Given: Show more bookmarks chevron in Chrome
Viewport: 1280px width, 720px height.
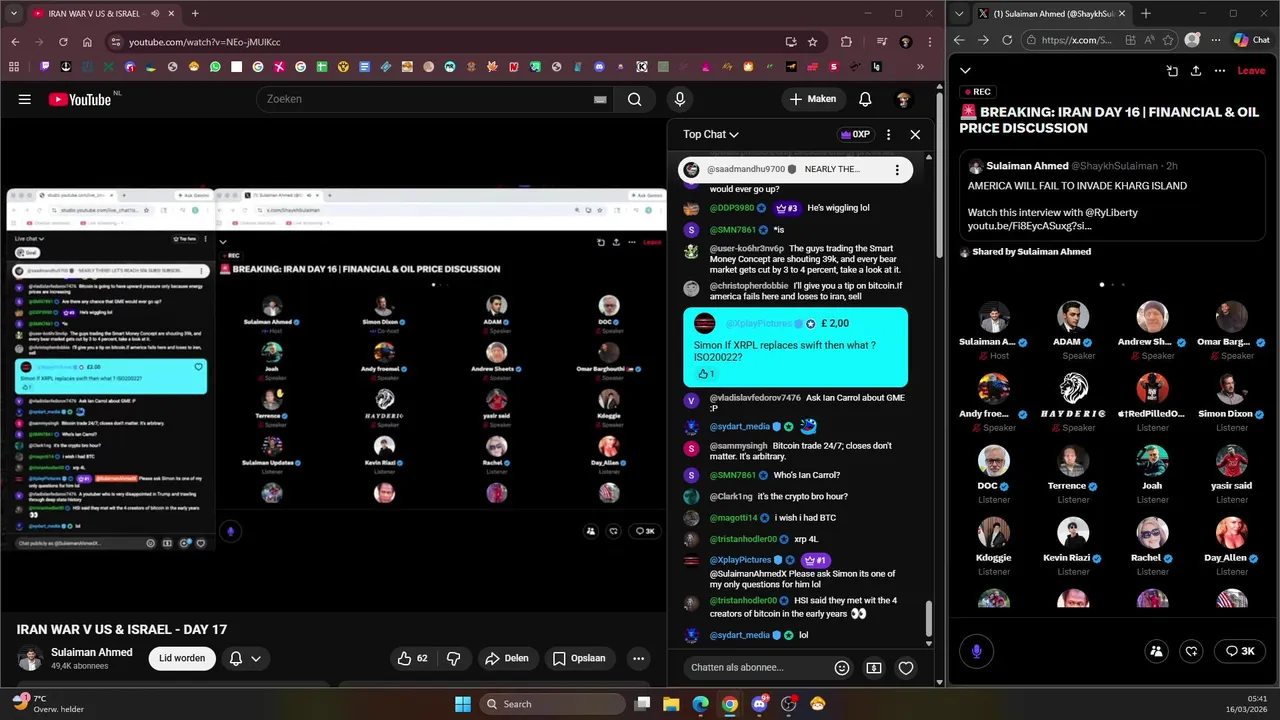Looking at the screenshot, I should tap(920, 67).
